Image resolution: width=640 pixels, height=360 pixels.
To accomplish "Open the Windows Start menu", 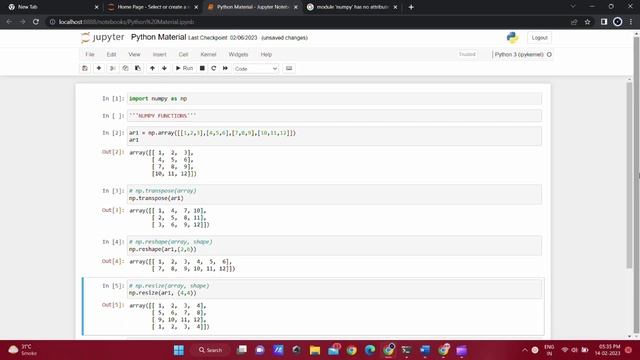I will 179,350.
